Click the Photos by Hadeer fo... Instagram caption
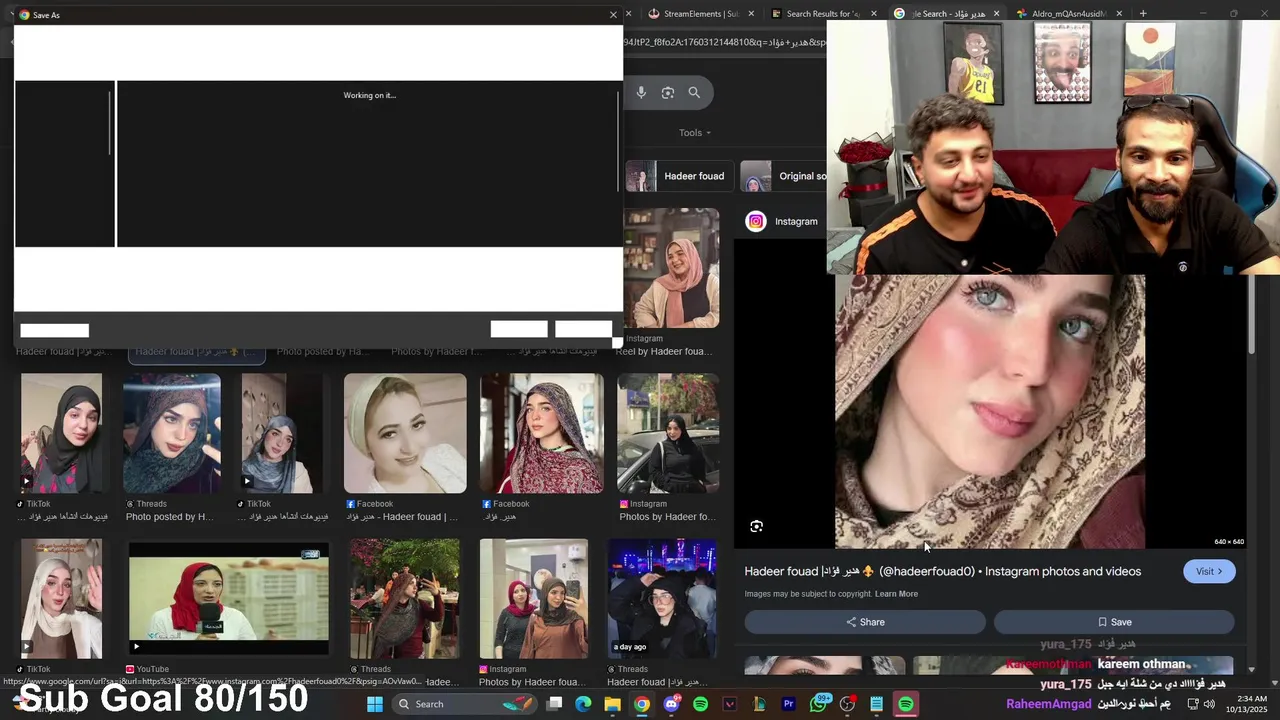 [667, 517]
